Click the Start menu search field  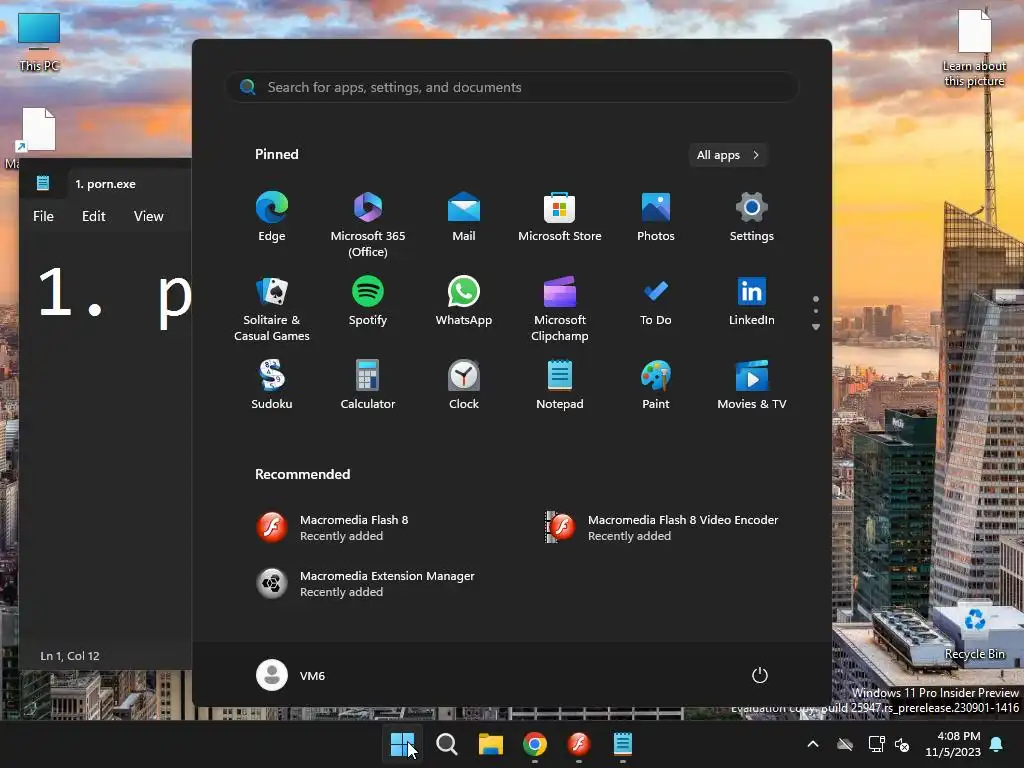(x=512, y=87)
